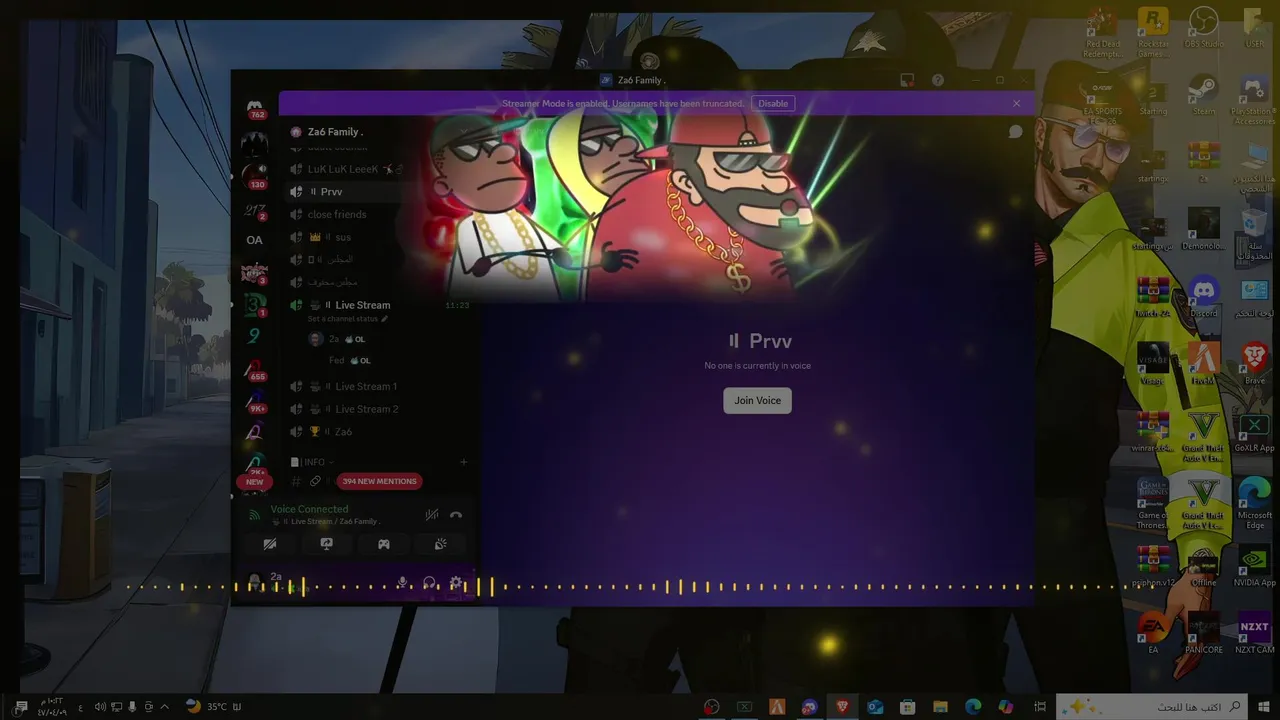Open the soundboard icon

click(x=440, y=544)
